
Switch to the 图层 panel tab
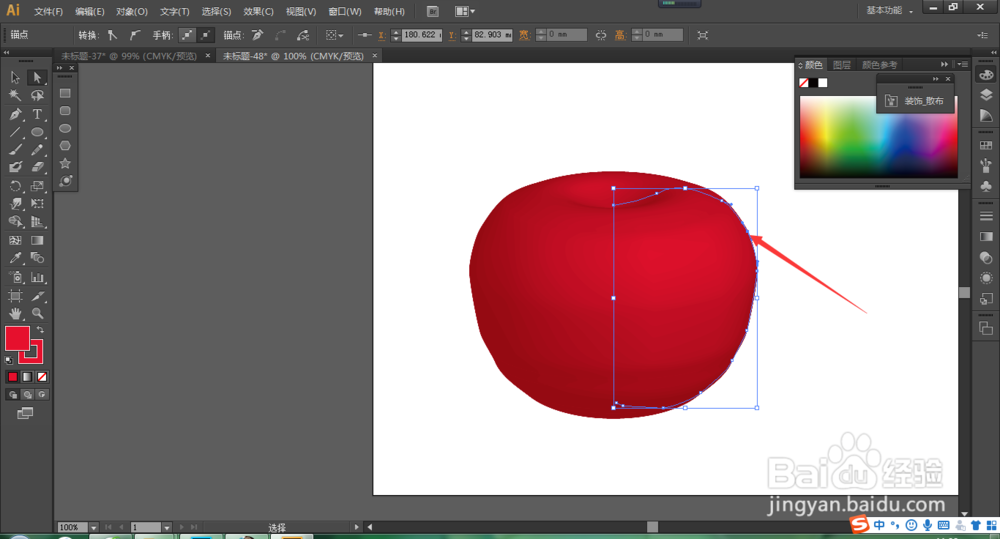(842, 65)
